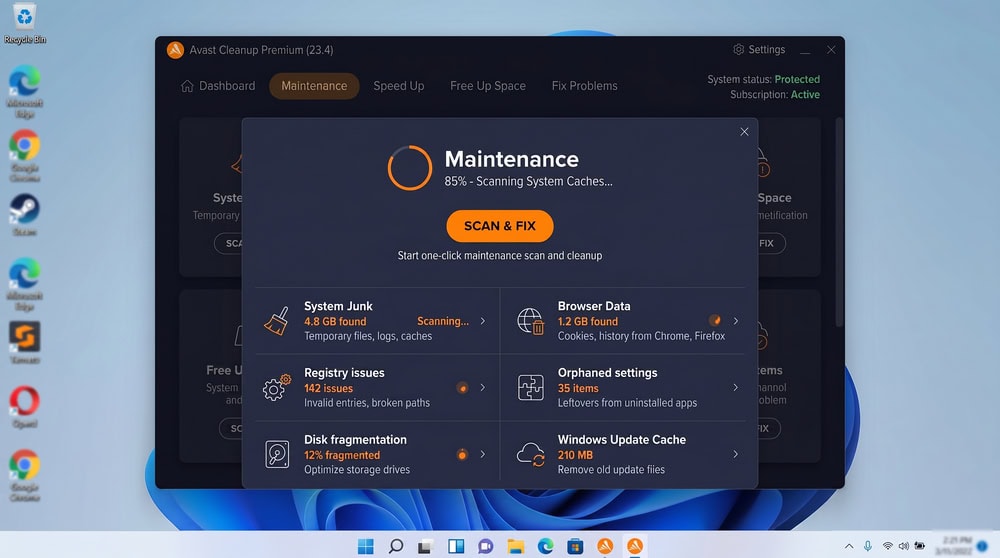Click the volume tray icon

point(904,546)
